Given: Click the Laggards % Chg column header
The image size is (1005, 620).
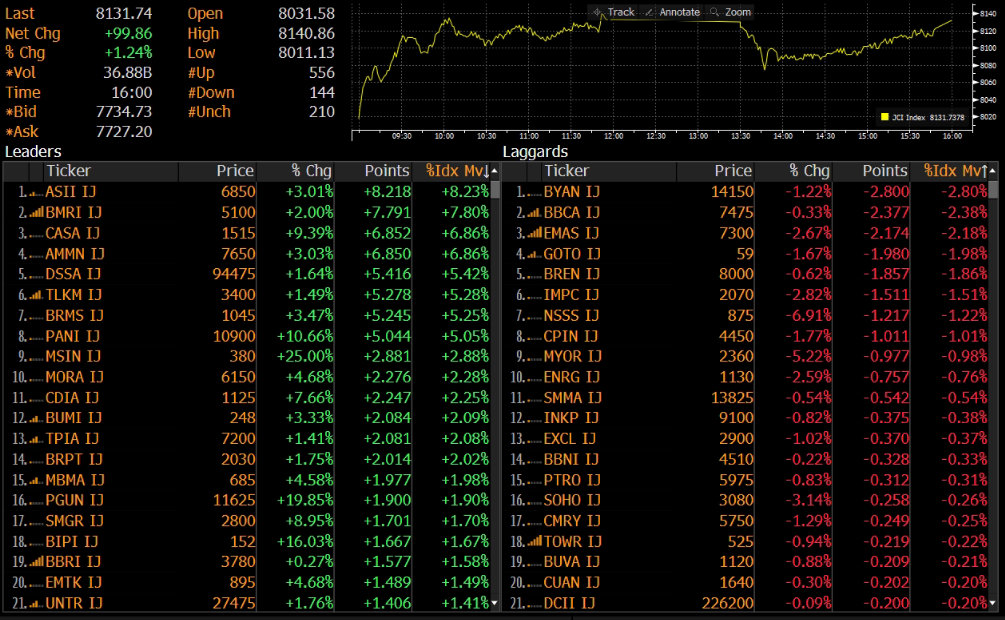Looking at the screenshot, I should click(809, 171).
